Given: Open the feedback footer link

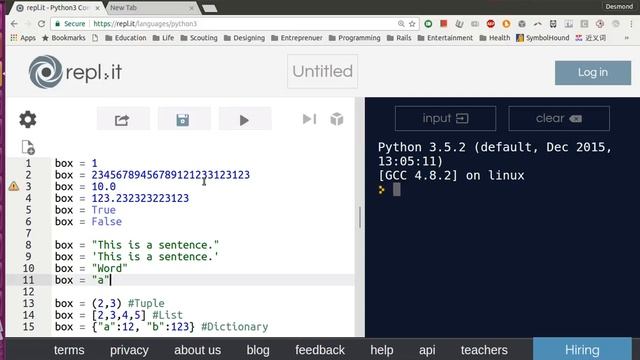Looking at the screenshot, I should click(320, 350).
